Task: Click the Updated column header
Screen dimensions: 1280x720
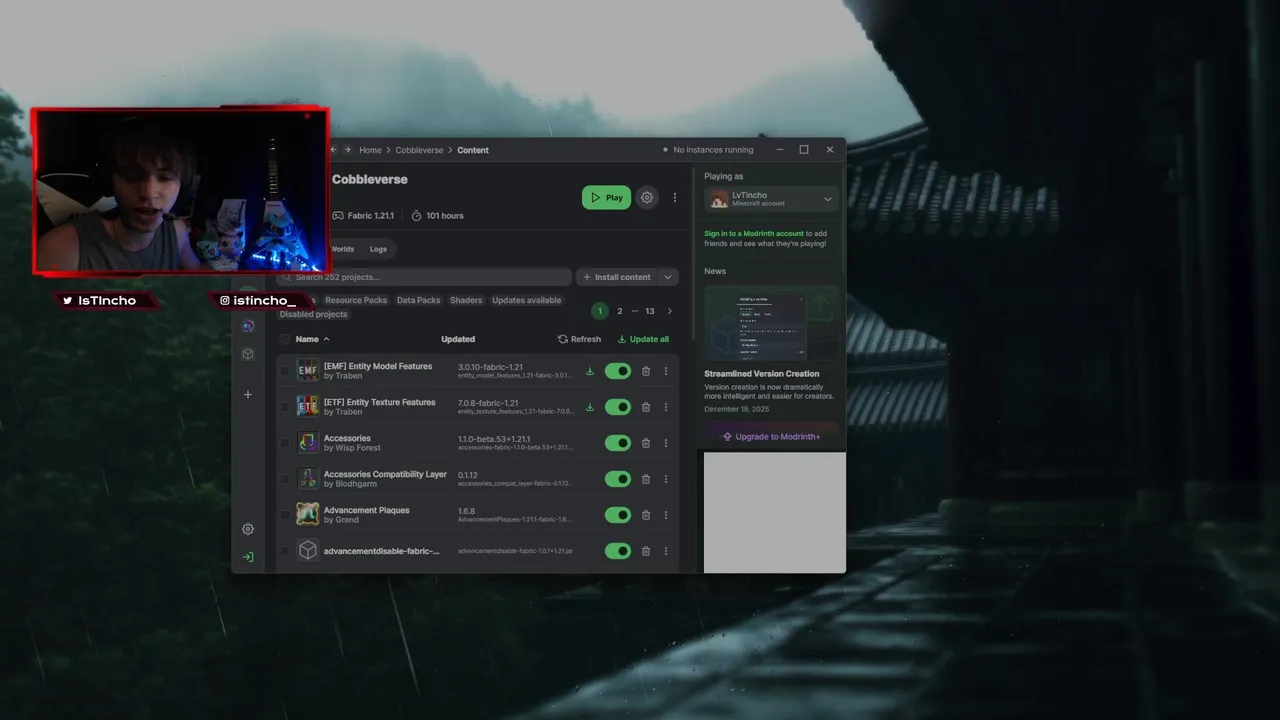Action: pyautogui.click(x=458, y=339)
